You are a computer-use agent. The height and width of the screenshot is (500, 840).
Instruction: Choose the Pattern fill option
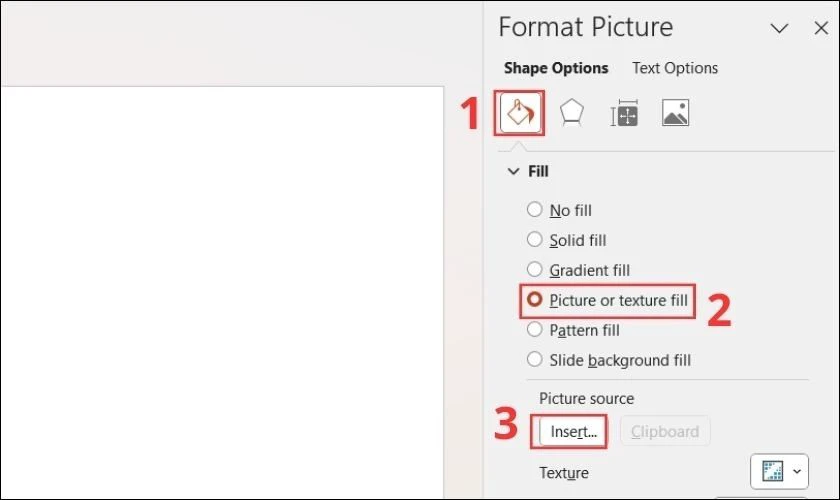pyautogui.click(x=573, y=330)
